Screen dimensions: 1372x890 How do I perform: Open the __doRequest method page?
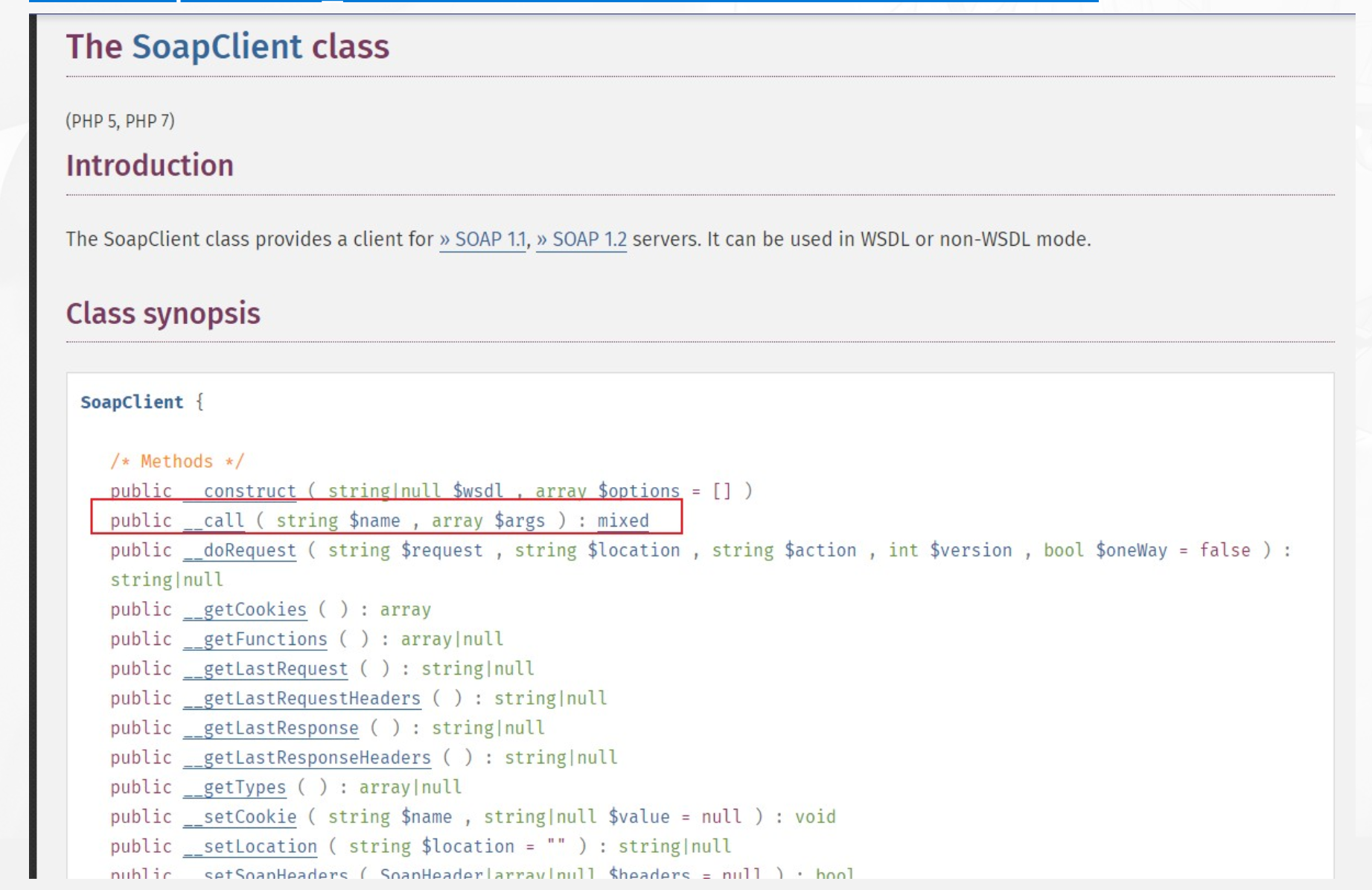(240, 550)
